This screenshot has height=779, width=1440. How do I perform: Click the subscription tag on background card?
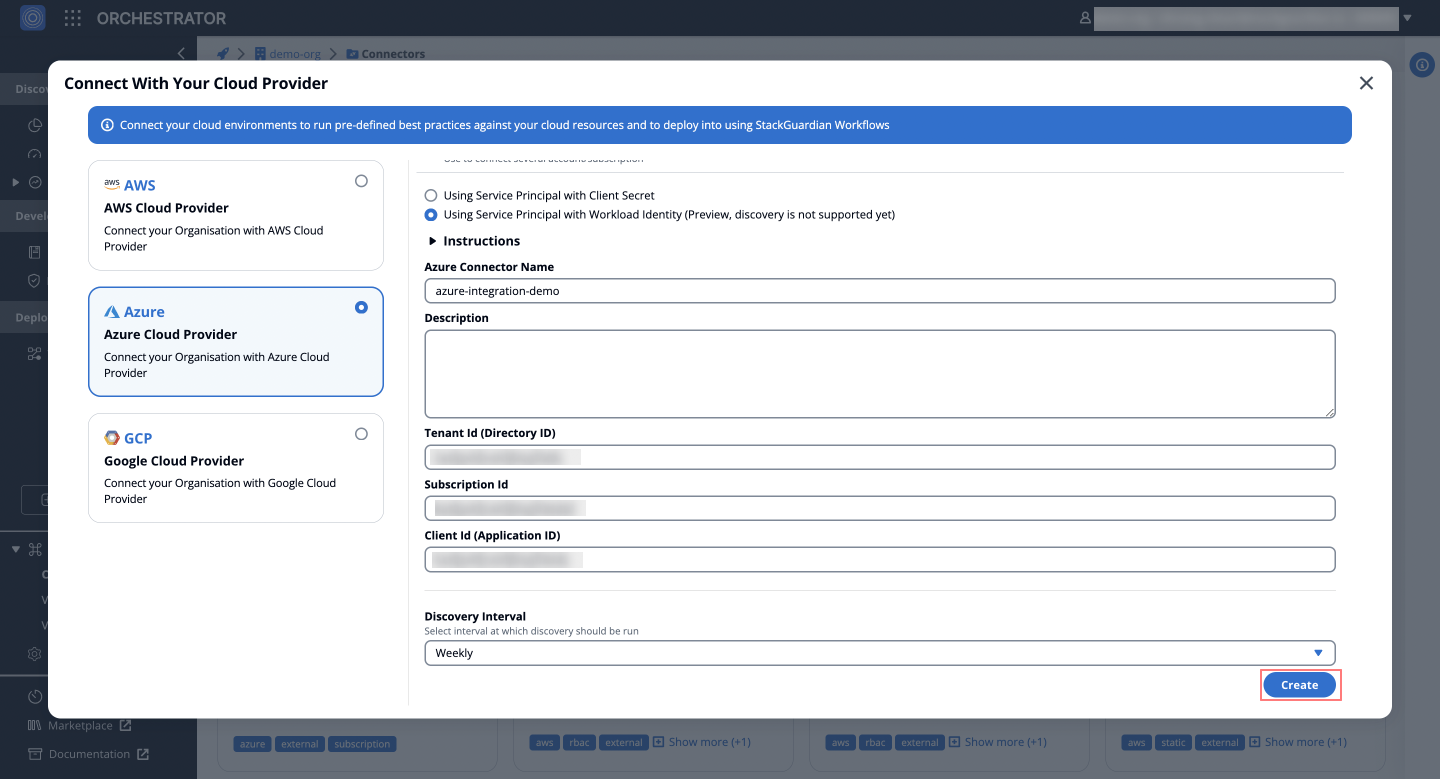click(x=362, y=744)
